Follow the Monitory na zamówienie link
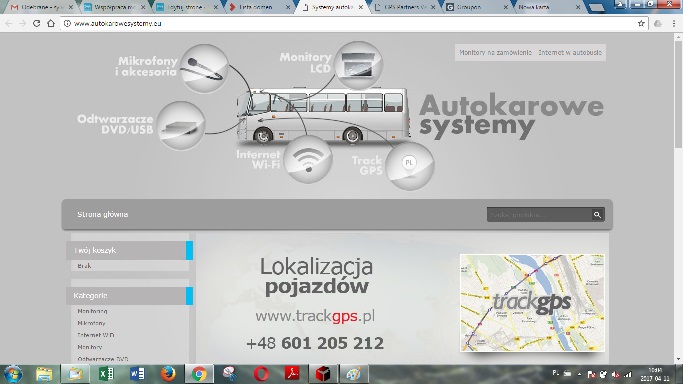The width and height of the screenshot is (683, 384). point(496,52)
